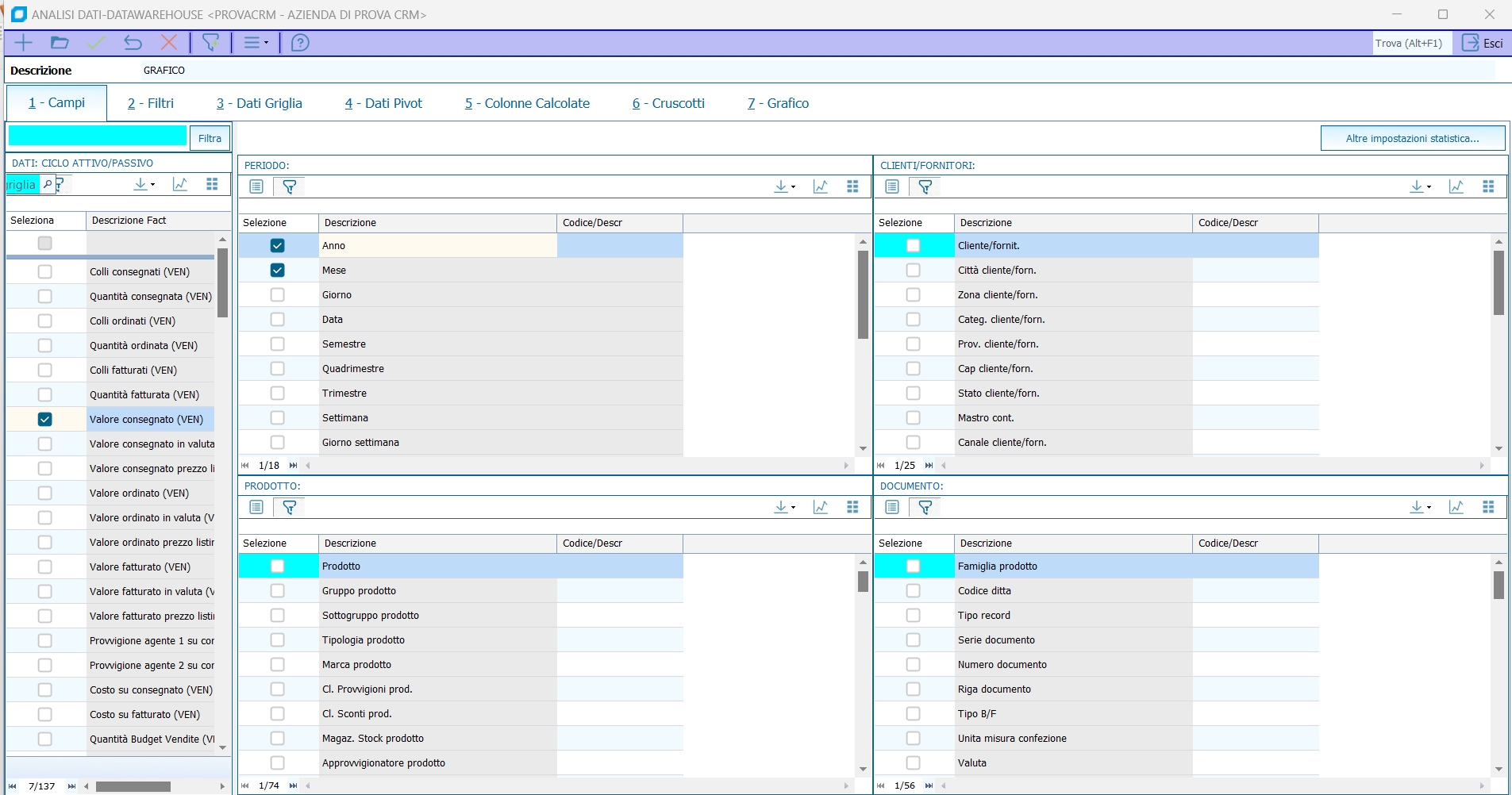Screen dimensions: 1512x795
Task: Open the export dropdown in the DOCUMENTO panel
Action: click(1420, 507)
